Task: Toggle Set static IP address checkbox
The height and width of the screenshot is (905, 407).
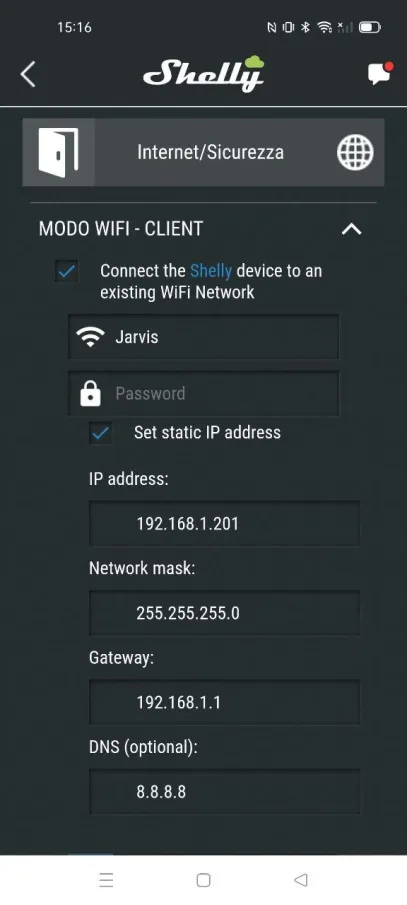Action: point(101,433)
